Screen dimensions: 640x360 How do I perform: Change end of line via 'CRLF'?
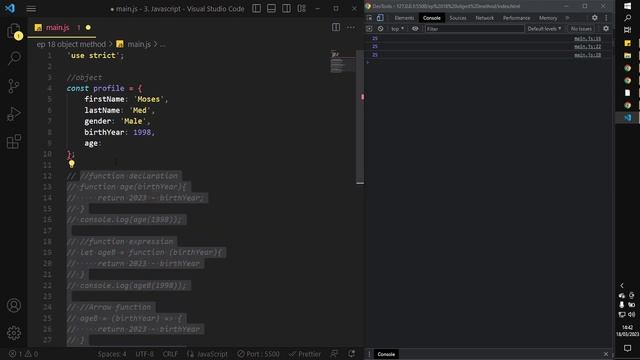[170, 354]
